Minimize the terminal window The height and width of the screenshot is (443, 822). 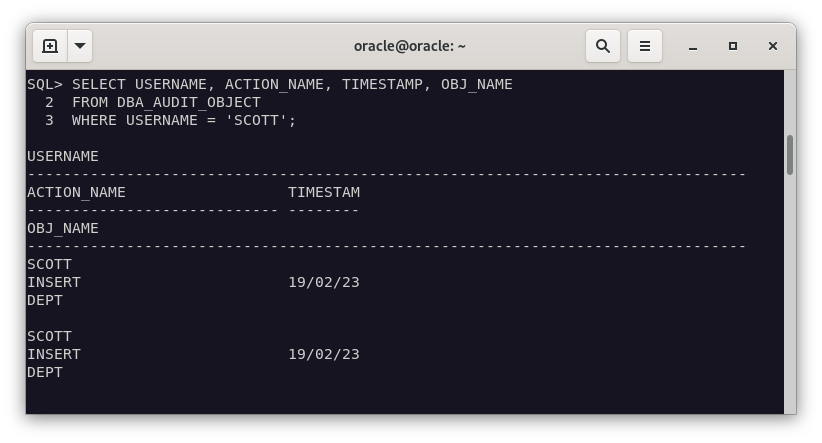click(x=692, y=46)
